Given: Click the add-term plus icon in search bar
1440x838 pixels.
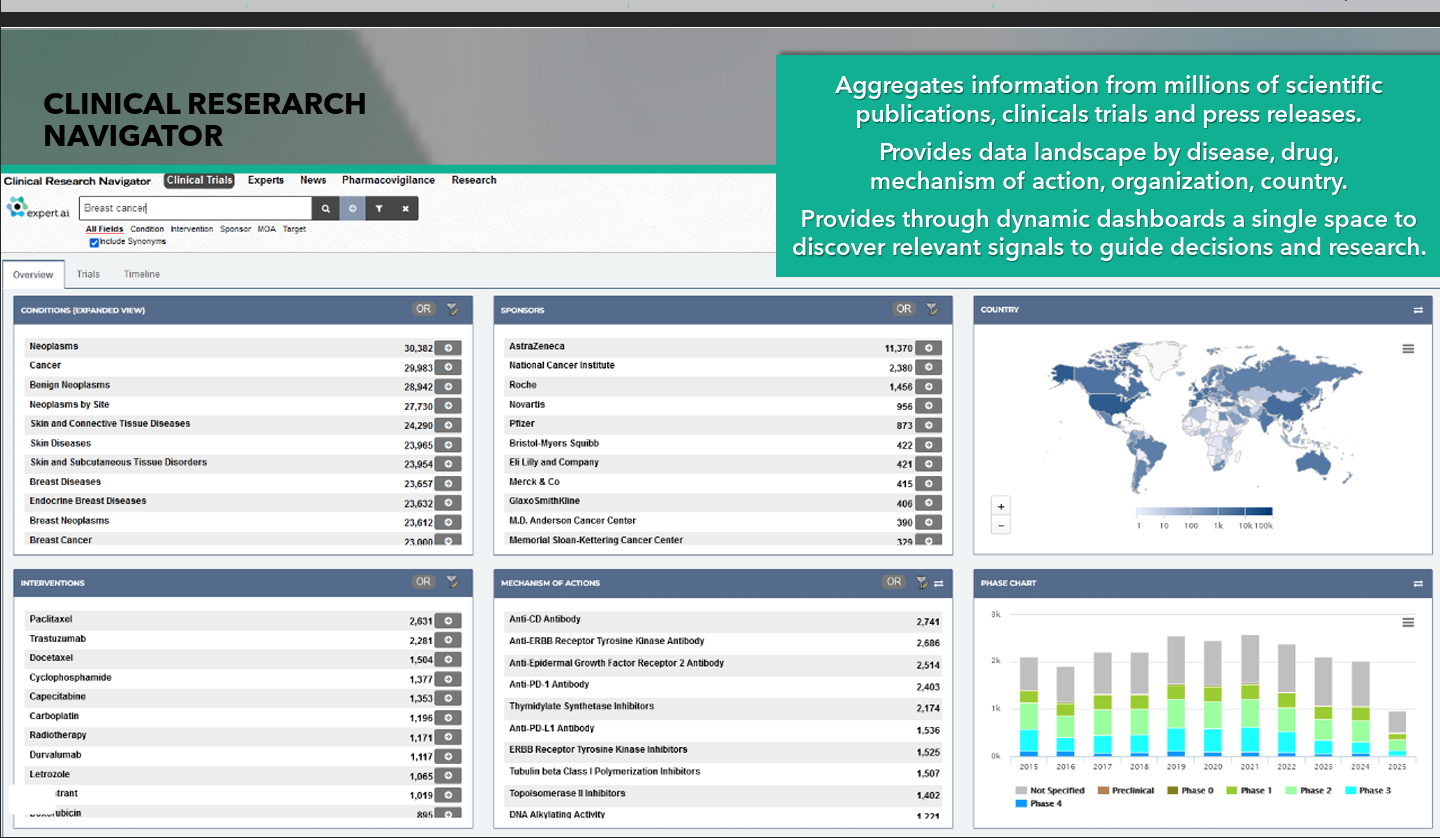Looking at the screenshot, I should 352,208.
